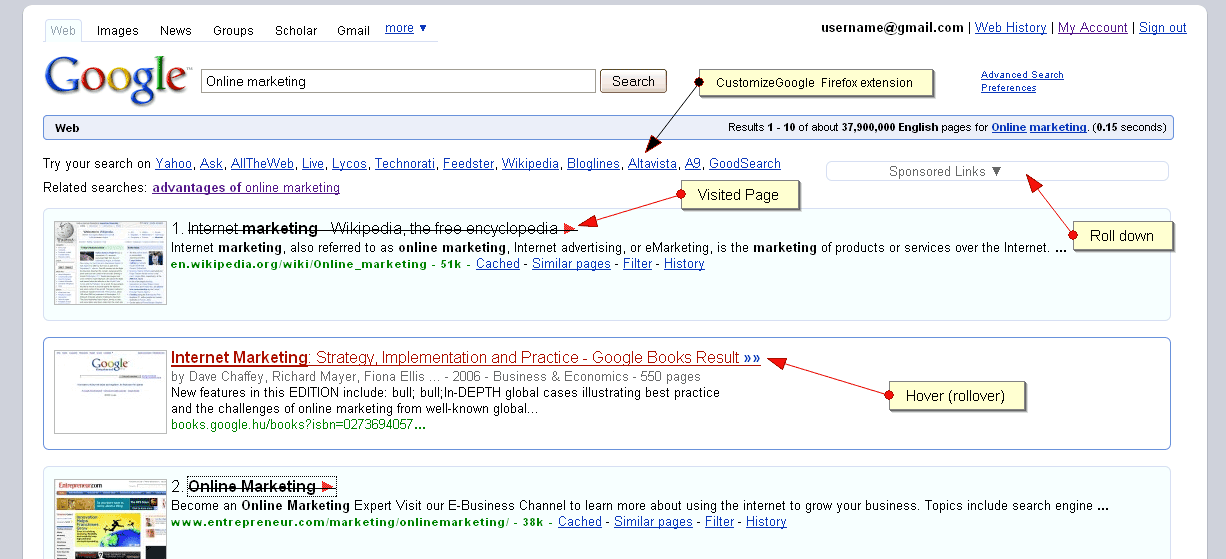Screen dimensions: 1226x559
Task: Switch to the Scholar tab
Action: 296,31
